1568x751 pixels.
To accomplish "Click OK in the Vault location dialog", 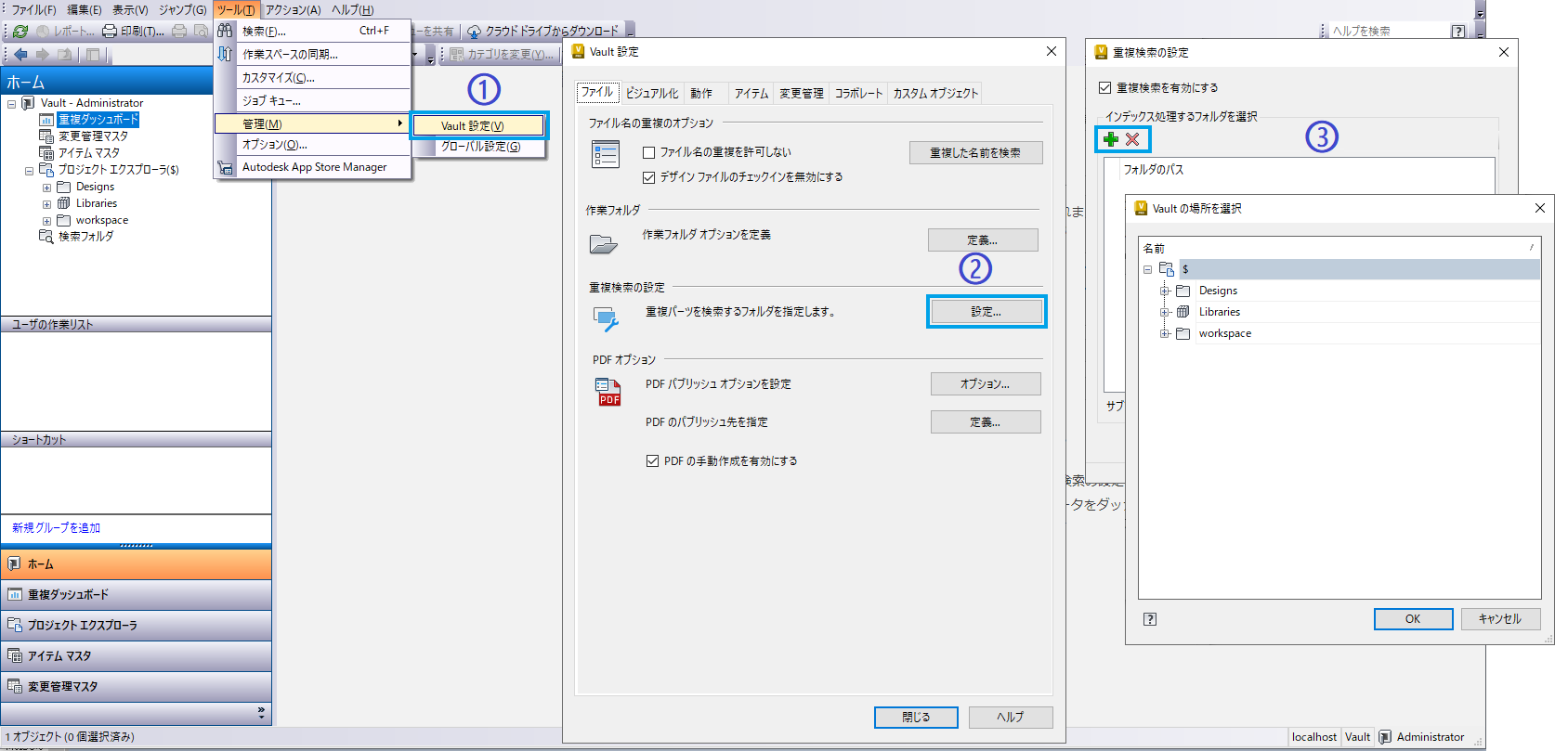I will point(1413,619).
